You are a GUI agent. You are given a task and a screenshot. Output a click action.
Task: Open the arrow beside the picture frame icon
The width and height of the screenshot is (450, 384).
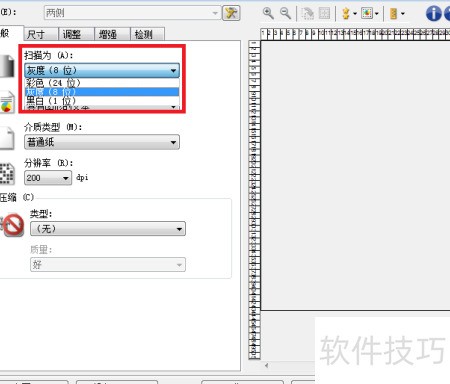pos(377,14)
